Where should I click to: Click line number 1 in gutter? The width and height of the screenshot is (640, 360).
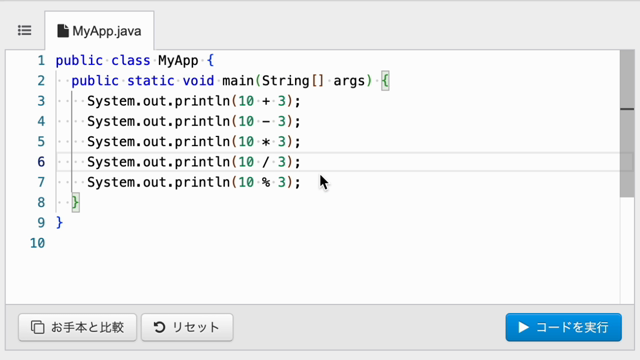pyautogui.click(x=41, y=61)
